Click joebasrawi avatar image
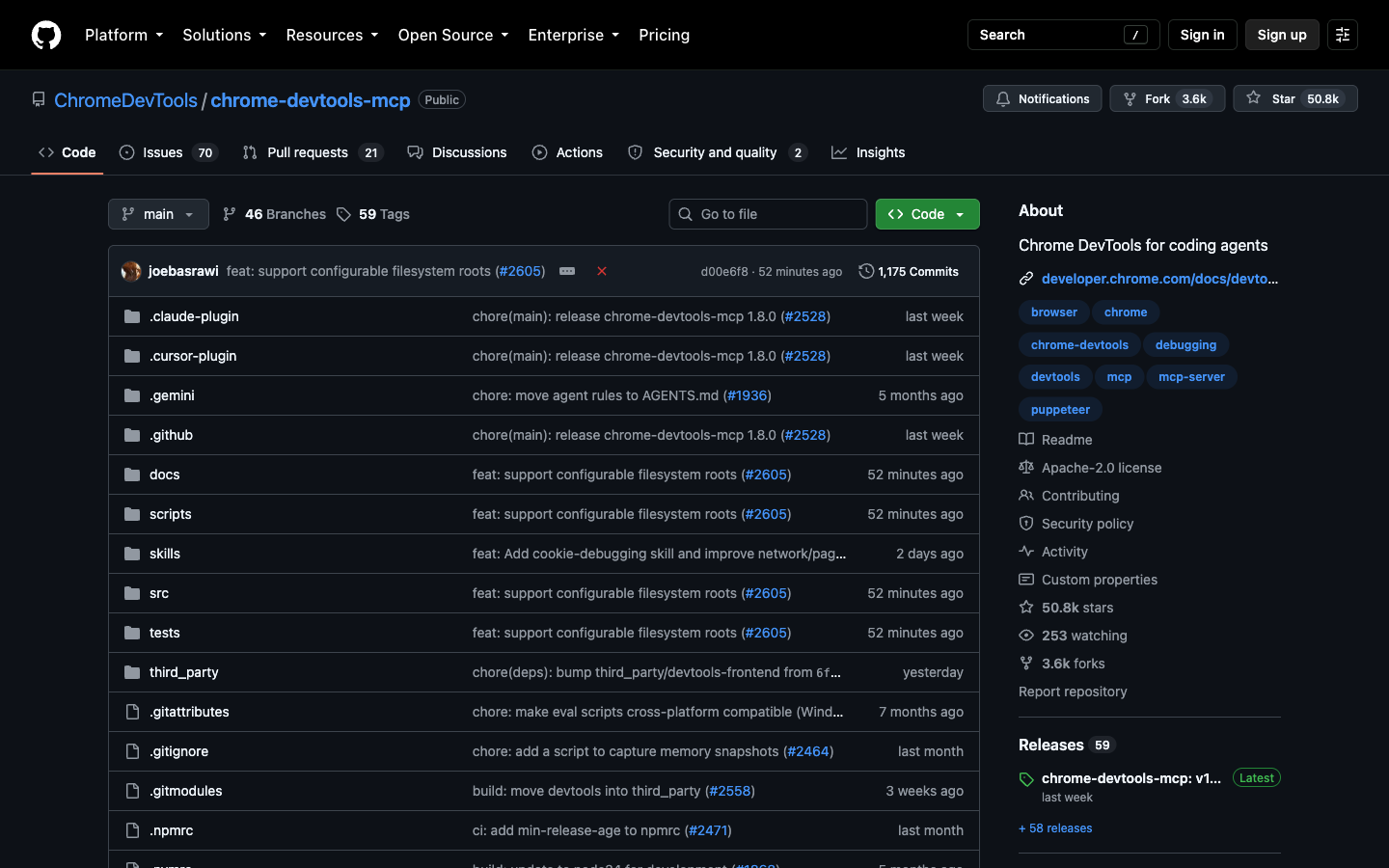This screenshot has height=868, width=1389. point(131,271)
